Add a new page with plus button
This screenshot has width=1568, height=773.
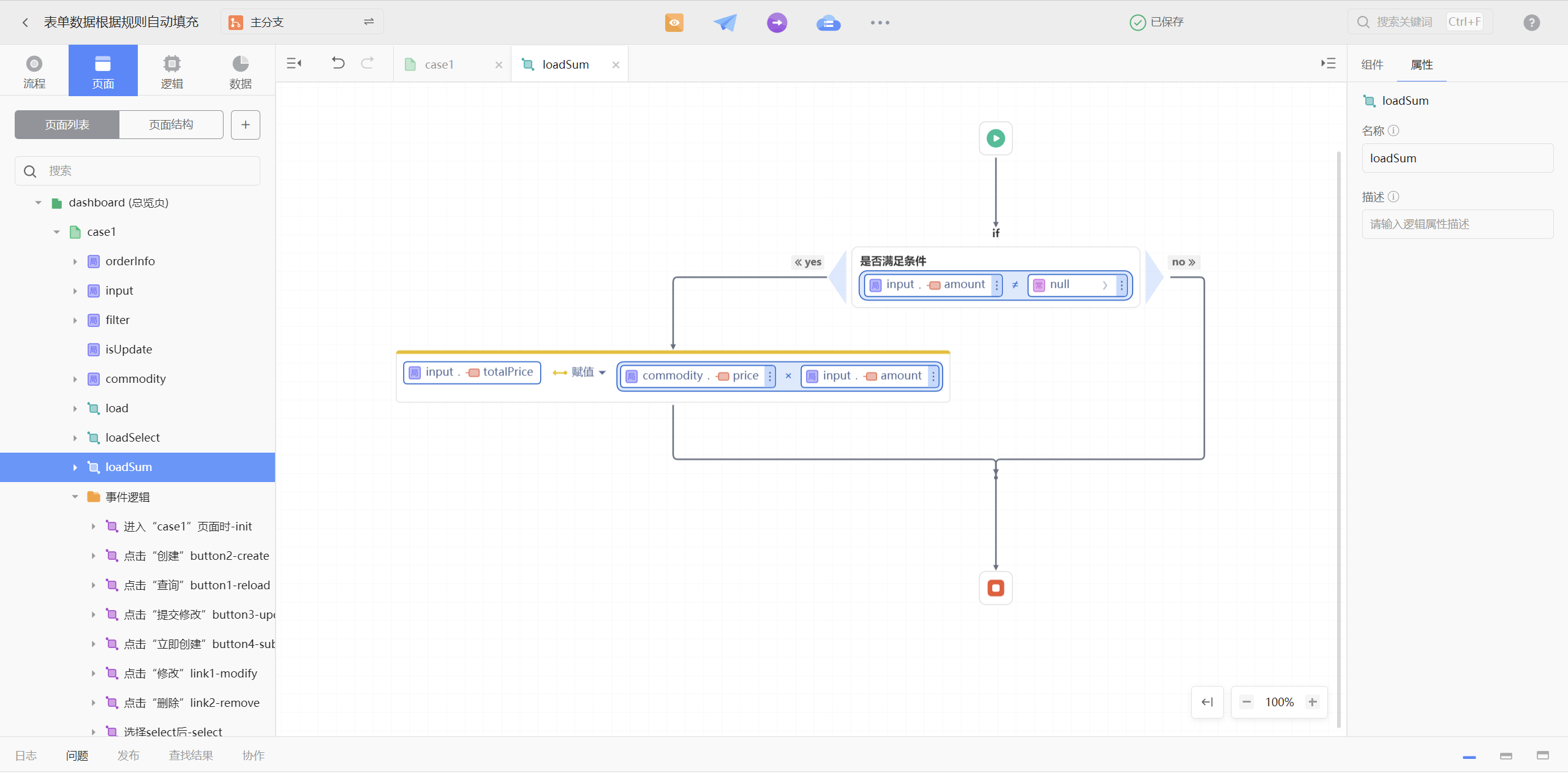click(x=246, y=125)
